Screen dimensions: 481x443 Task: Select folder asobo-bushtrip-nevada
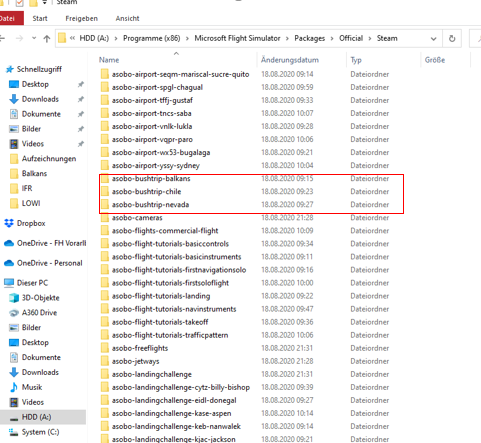pyautogui.click(x=150, y=205)
